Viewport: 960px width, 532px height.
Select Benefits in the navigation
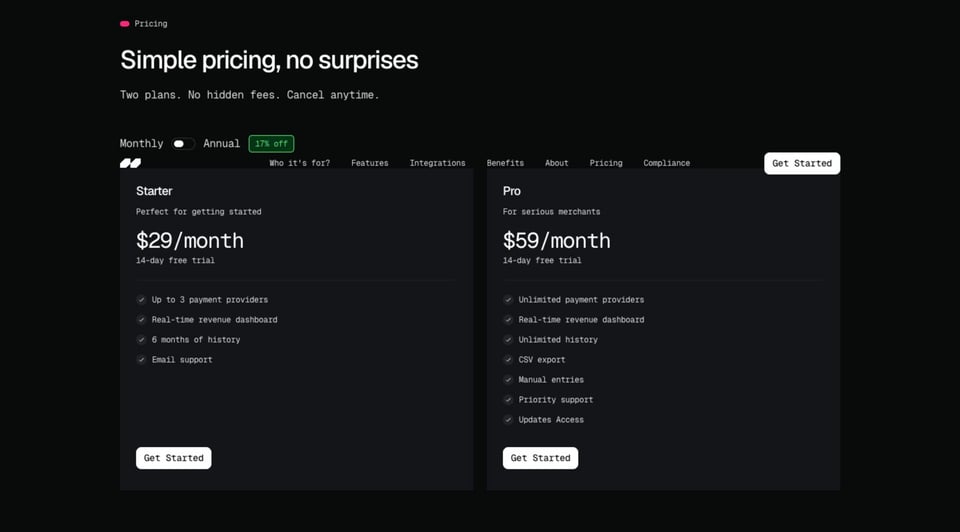pos(505,163)
